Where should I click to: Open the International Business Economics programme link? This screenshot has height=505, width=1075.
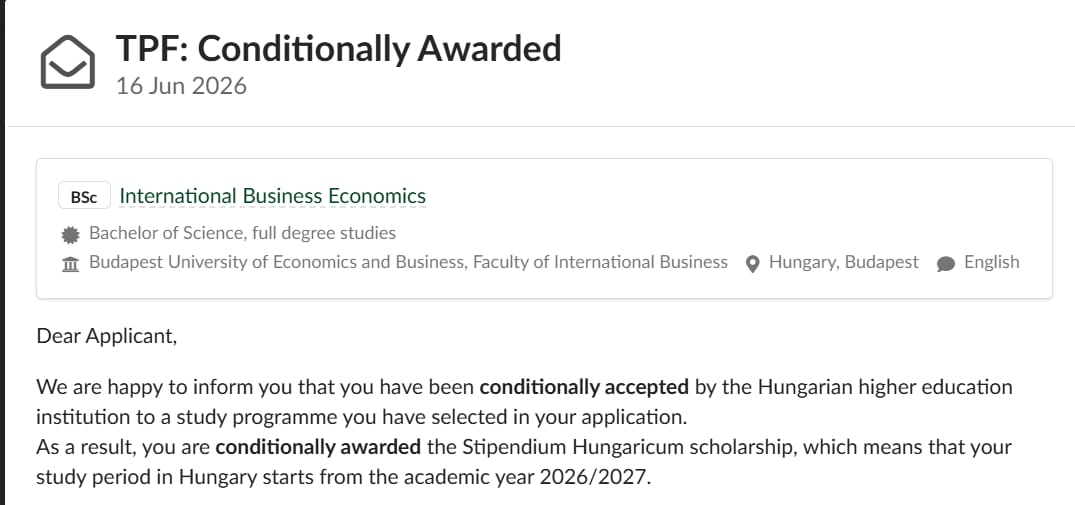[x=272, y=196]
